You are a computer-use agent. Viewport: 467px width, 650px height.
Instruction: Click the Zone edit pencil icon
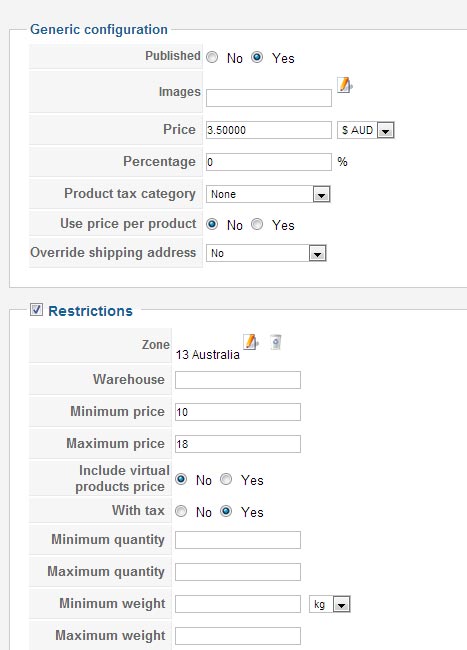coord(251,342)
